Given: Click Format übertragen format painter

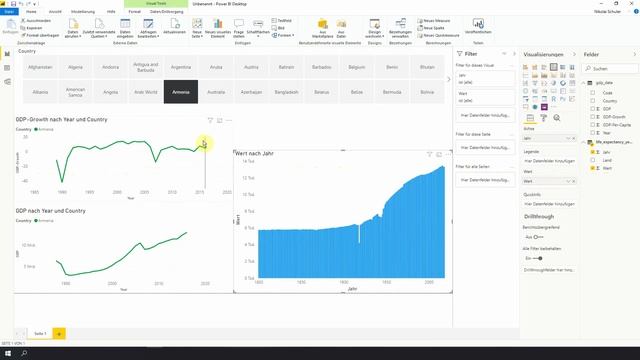Looking at the screenshot, I should [x=40, y=35].
